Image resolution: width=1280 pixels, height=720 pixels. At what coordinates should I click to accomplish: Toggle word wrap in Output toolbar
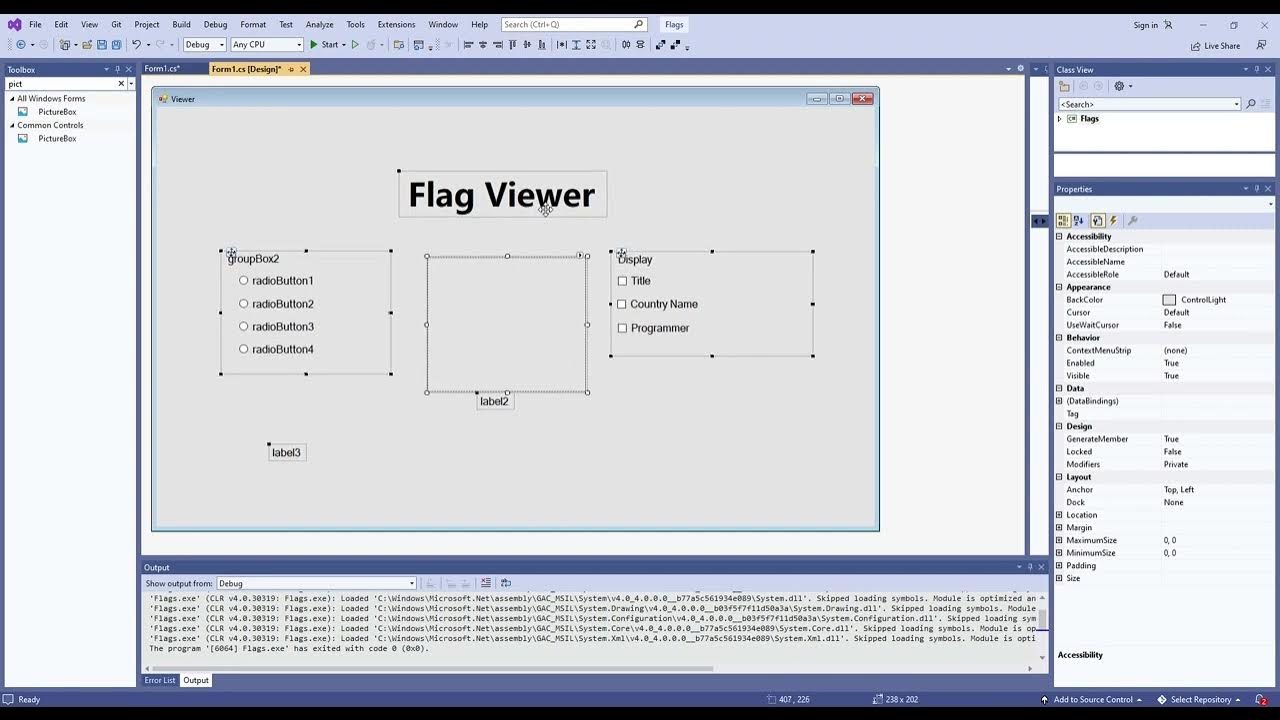(x=505, y=583)
